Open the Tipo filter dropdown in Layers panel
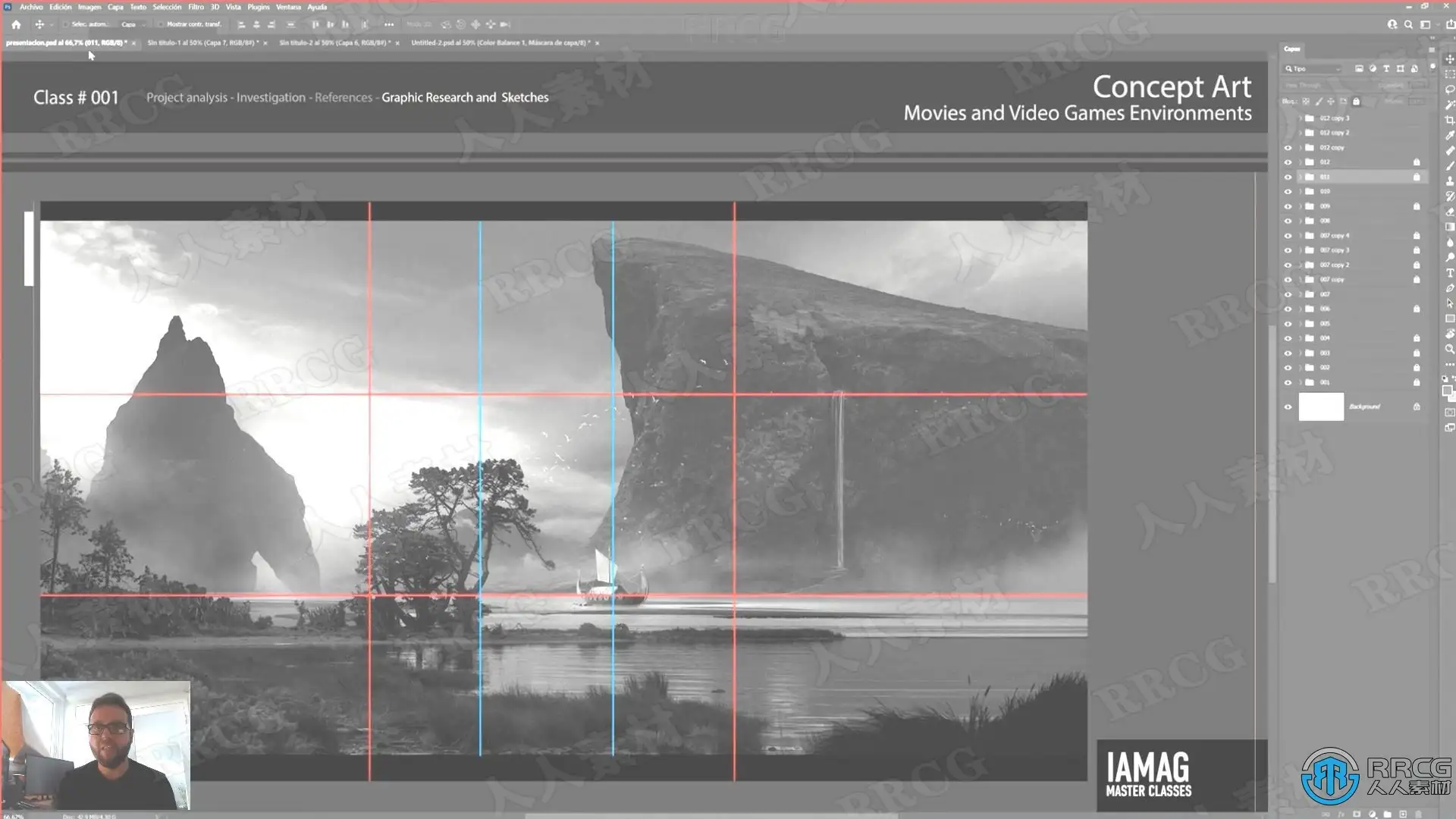 [x=1313, y=68]
